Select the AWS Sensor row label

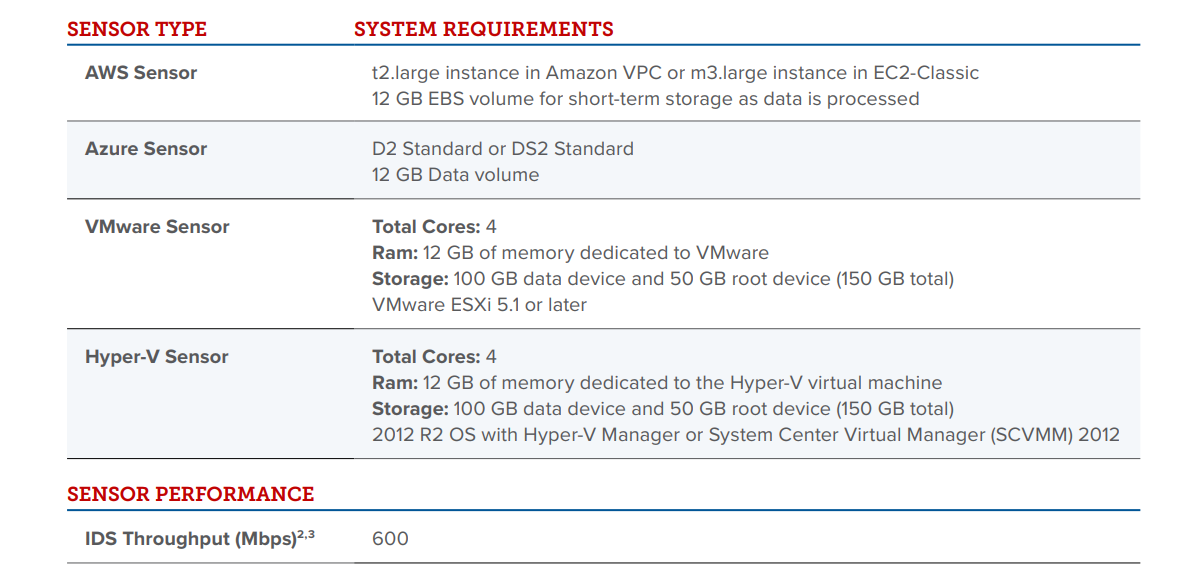tap(141, 73)
